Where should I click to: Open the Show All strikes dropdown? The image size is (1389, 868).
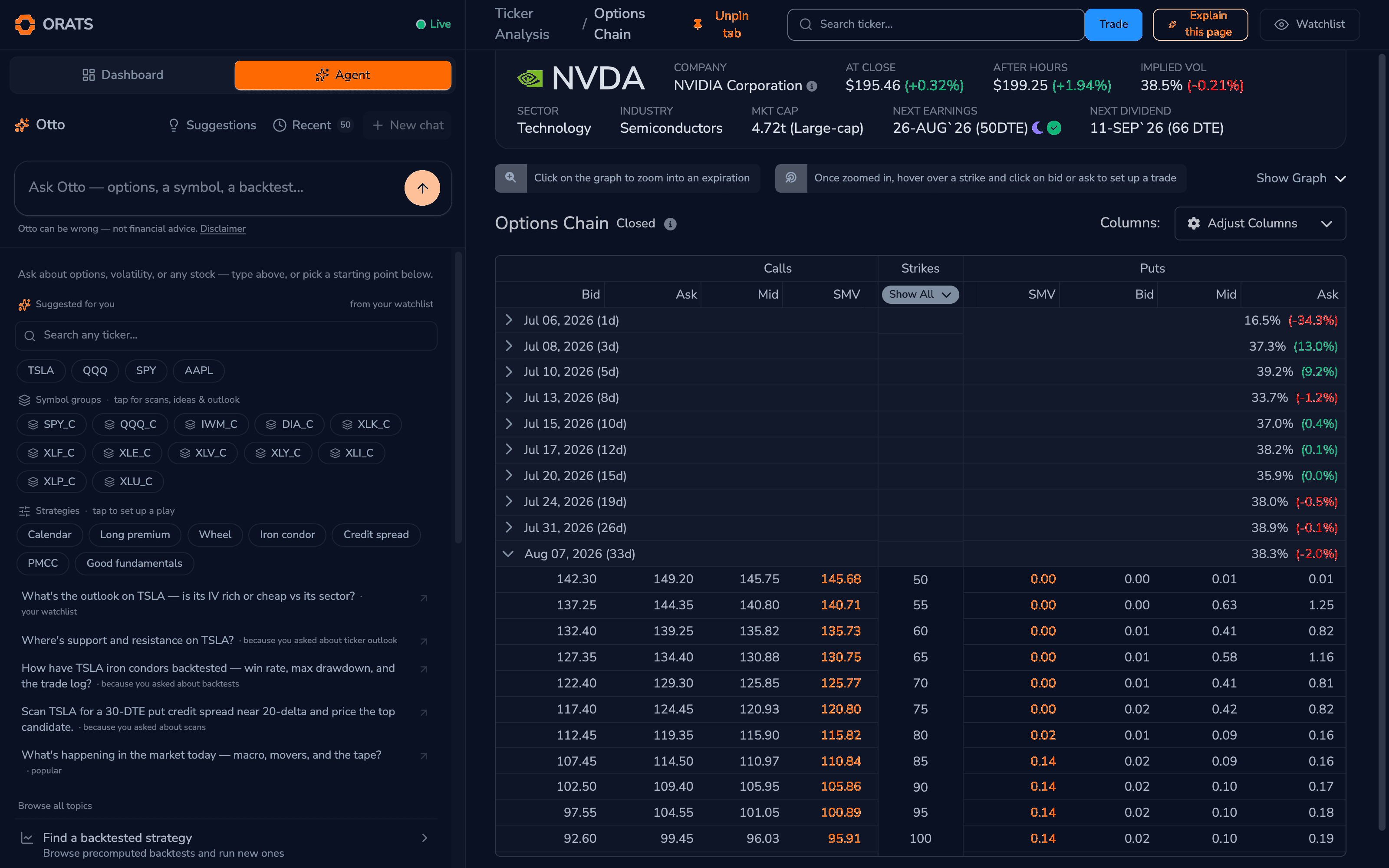tap(920, 295)
